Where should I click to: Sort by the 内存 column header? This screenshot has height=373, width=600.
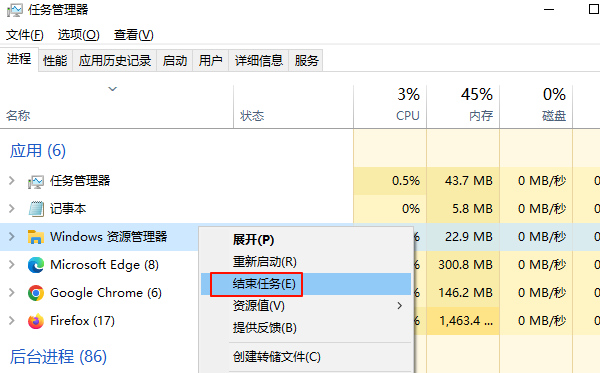tap(463, 107)
